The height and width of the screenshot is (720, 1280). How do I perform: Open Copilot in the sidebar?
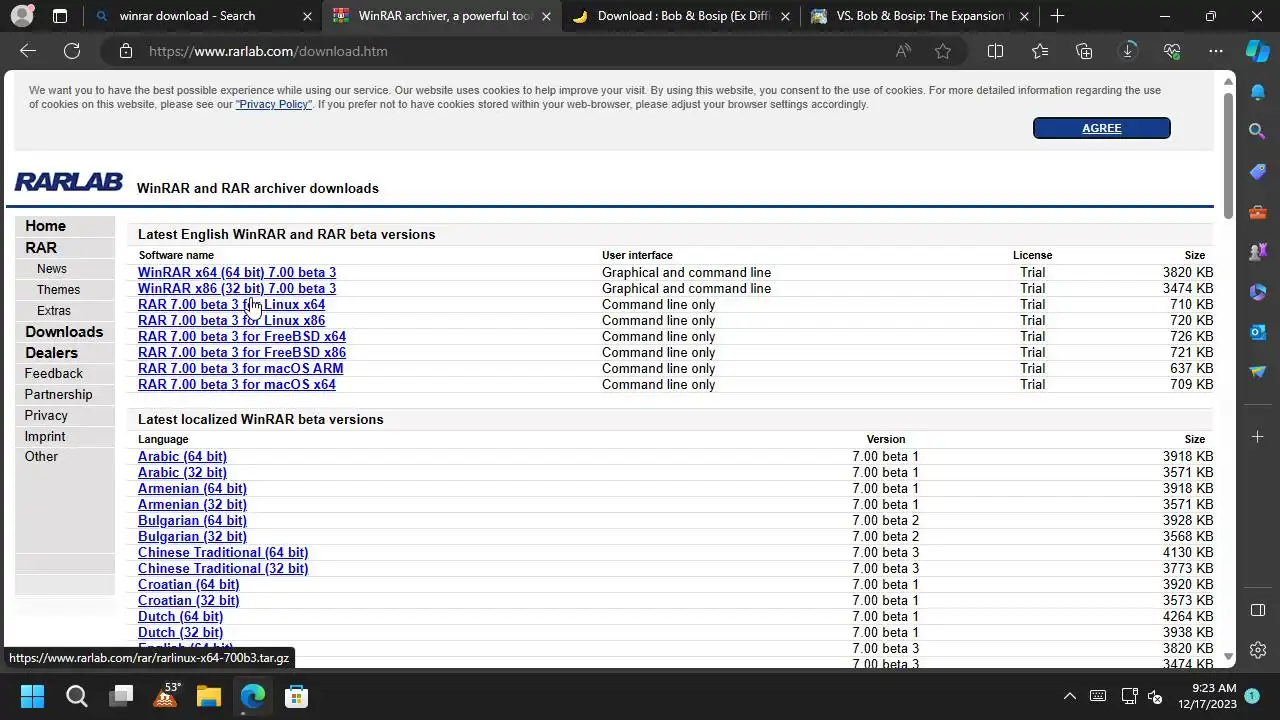1258,51
